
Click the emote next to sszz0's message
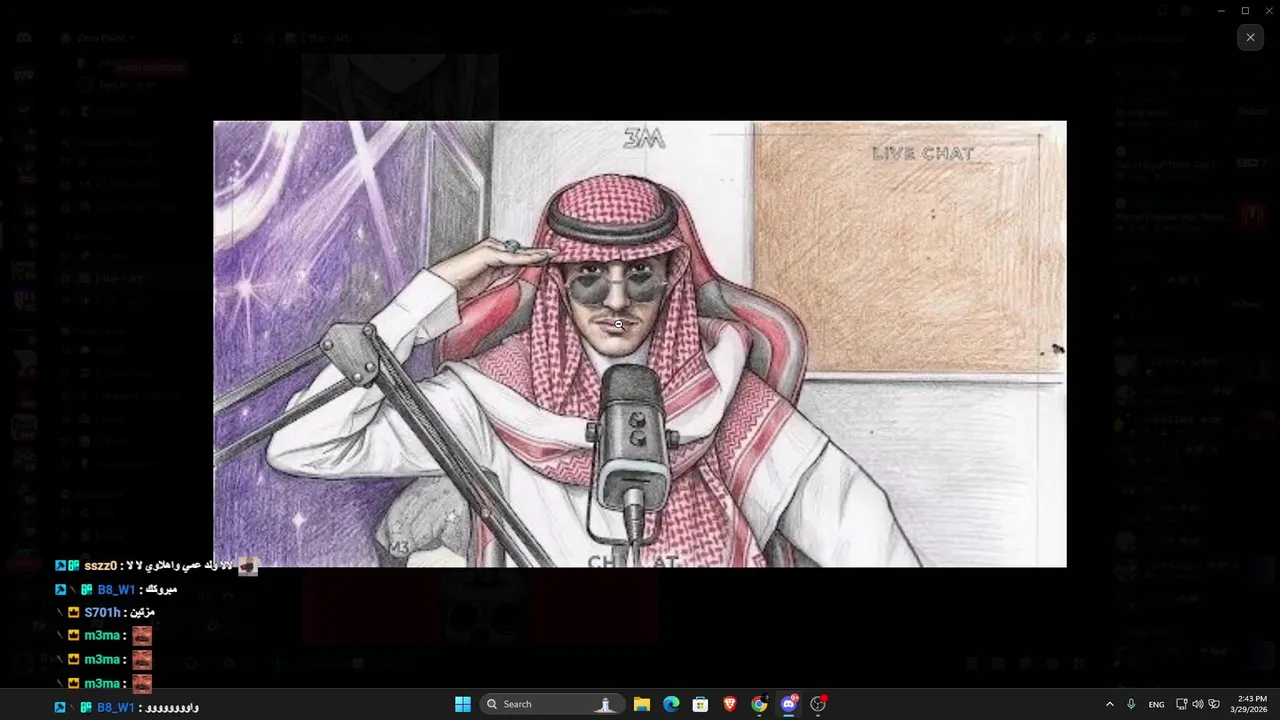coord(248,567)
